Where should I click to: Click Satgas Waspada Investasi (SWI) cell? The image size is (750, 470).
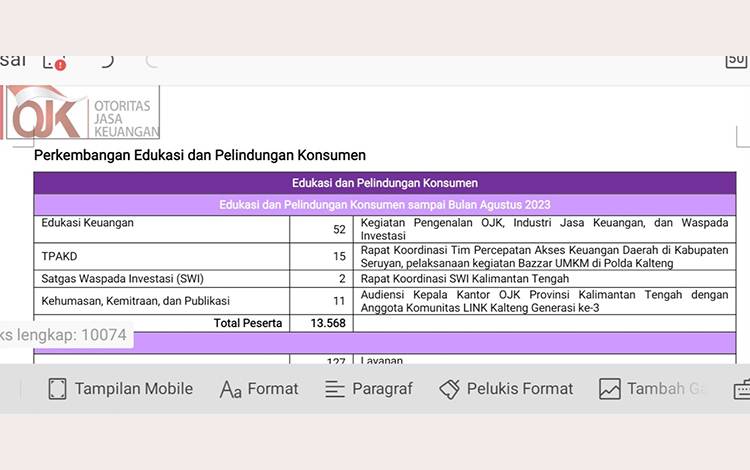tap(162, 279)
